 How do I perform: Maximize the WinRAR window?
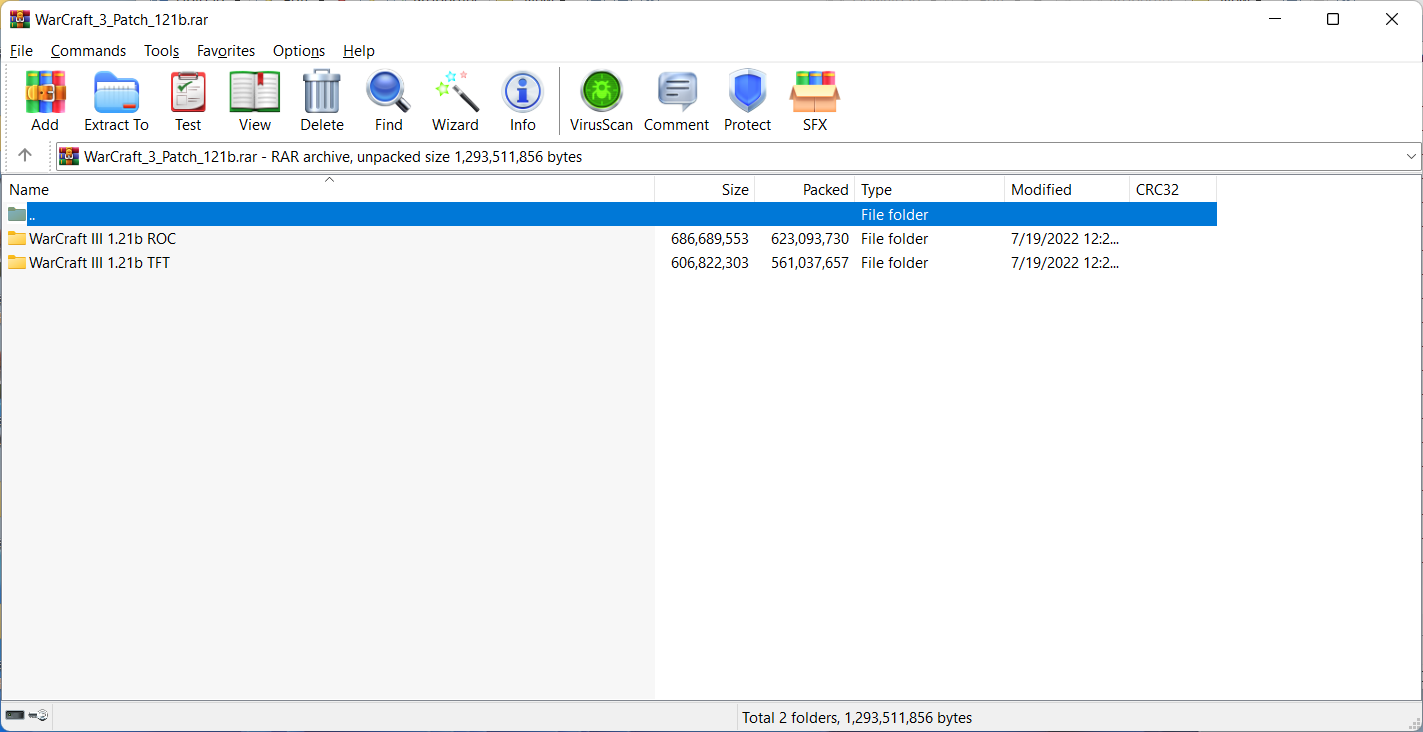click(x=1333, y=19)
